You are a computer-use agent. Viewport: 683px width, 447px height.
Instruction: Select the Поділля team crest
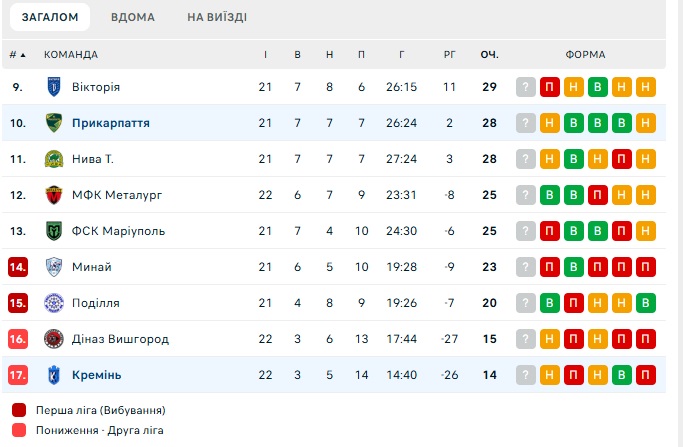tap(54, 303)
